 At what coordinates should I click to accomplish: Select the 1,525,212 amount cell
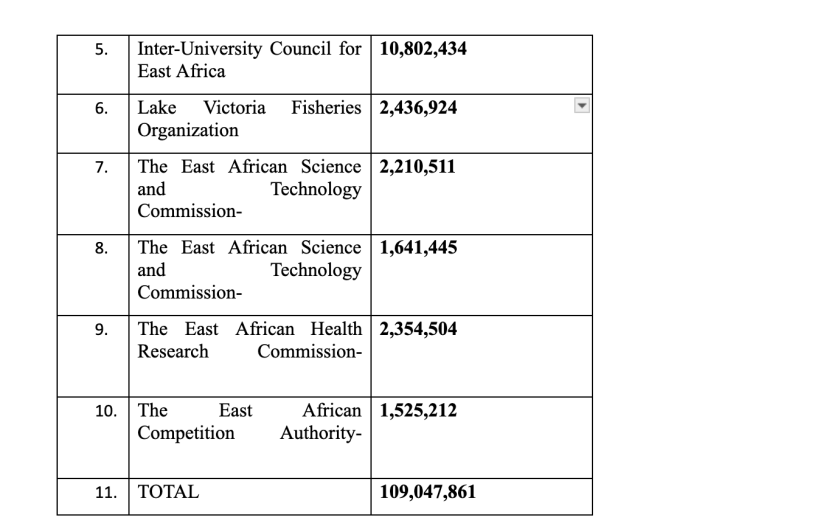[418, 411]
